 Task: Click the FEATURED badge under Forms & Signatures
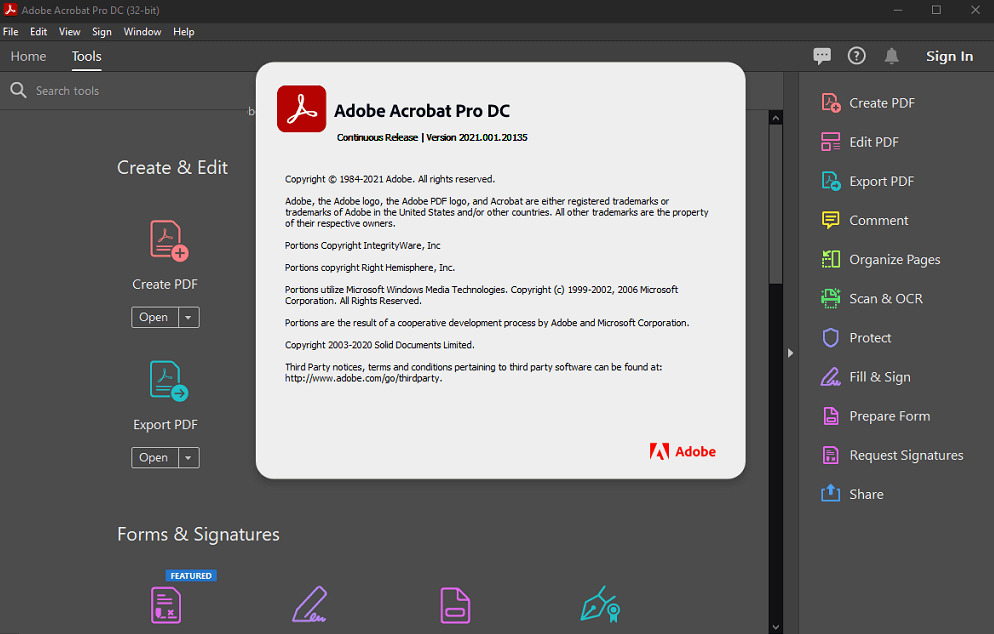coord(191,576)
